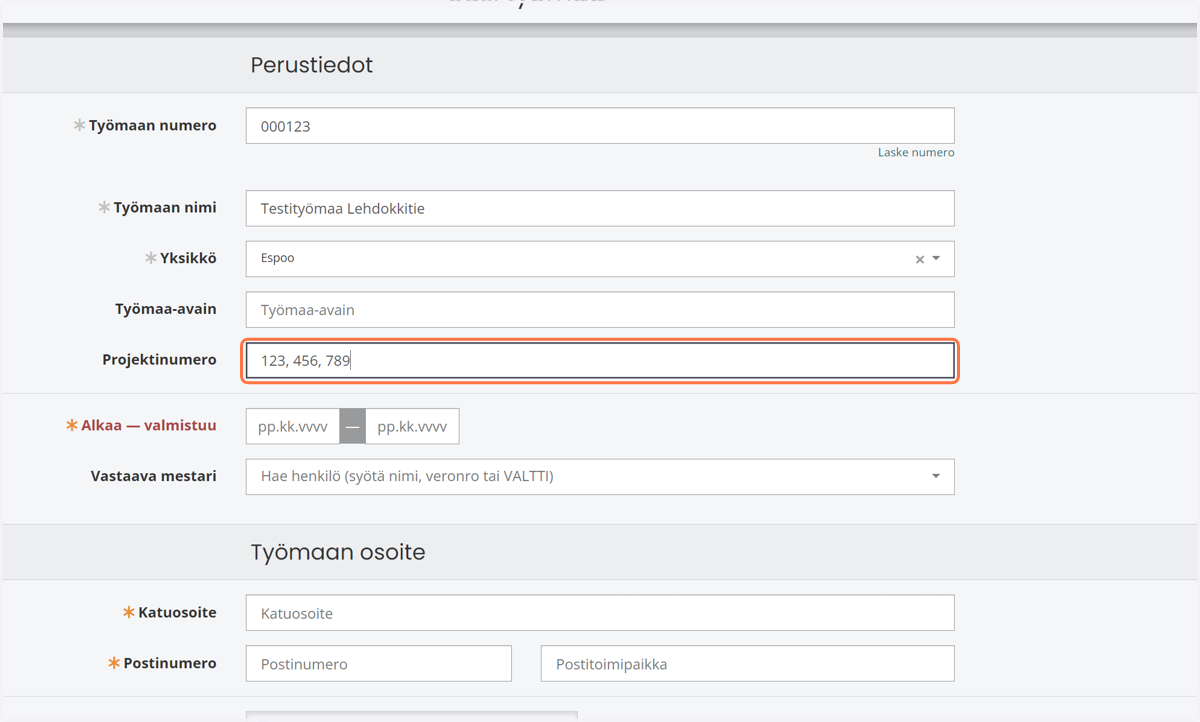Set the Alkaa start date field
The height and width of the screenshot is (722, 1200).
point(293,426)
